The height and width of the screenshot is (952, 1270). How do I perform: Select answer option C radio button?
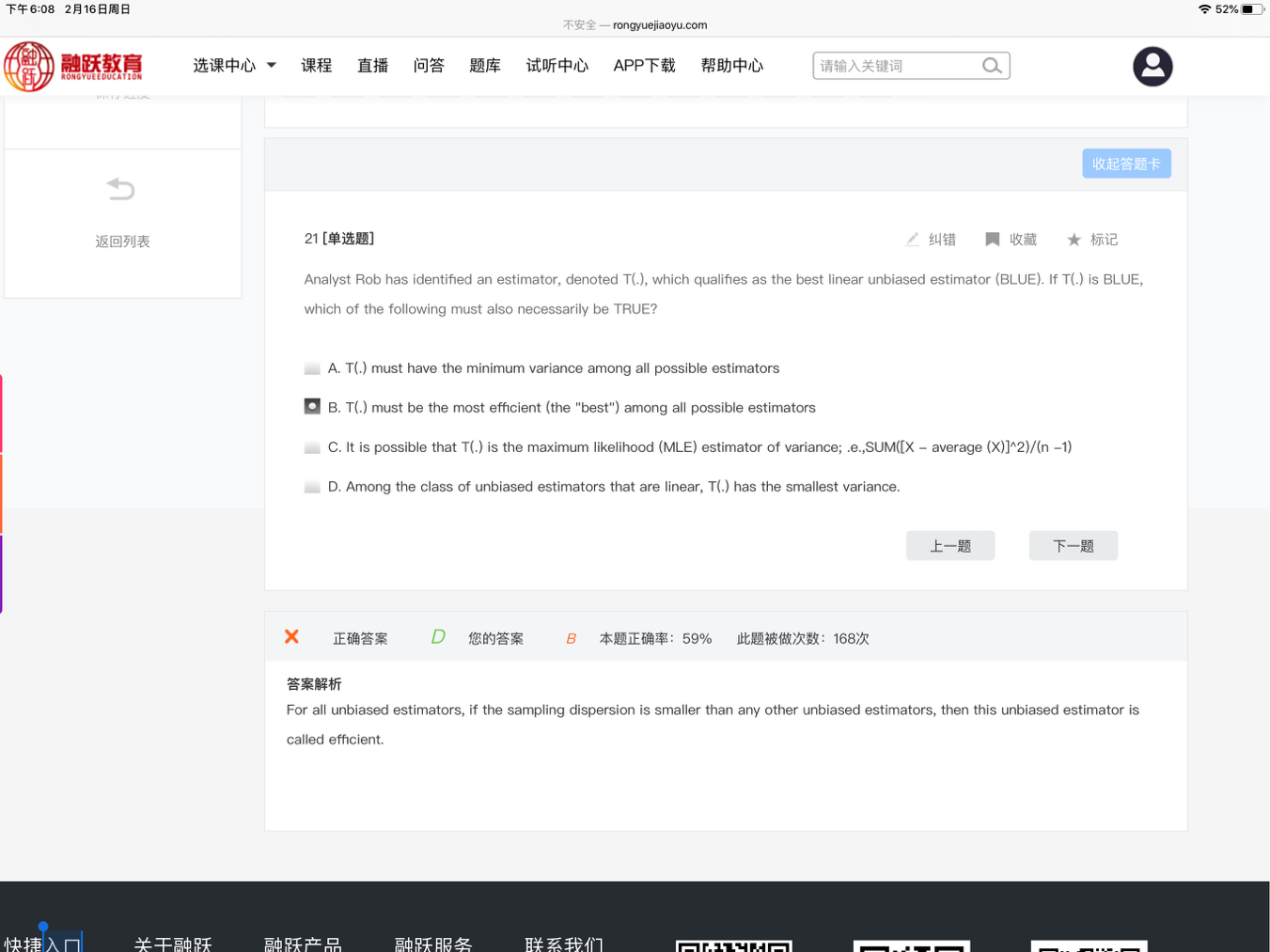(312, 447)
